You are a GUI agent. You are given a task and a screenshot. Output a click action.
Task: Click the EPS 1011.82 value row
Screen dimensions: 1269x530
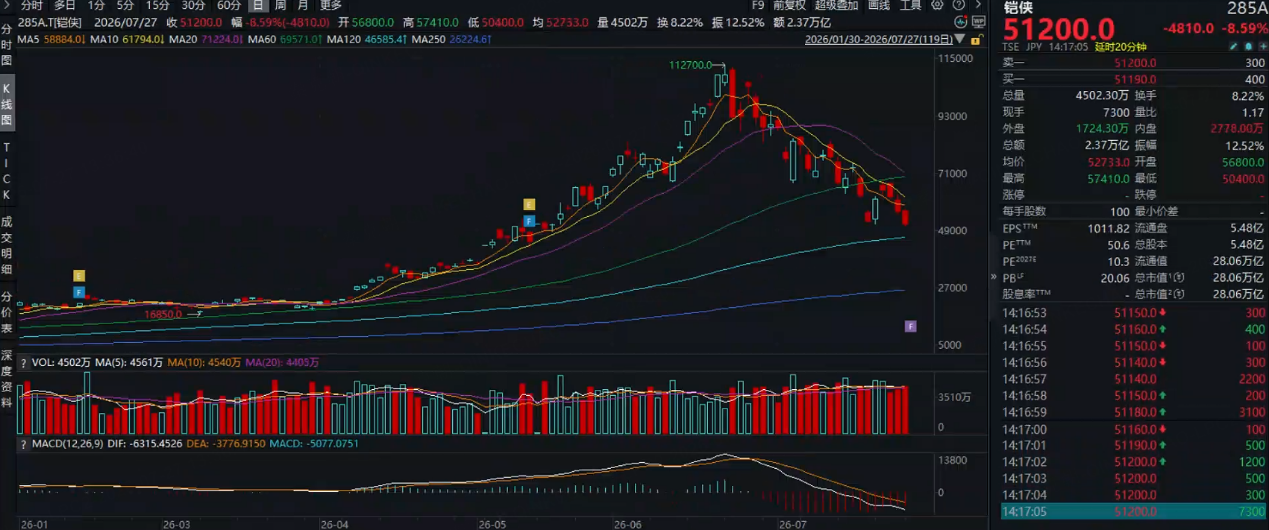(1068, 227)
